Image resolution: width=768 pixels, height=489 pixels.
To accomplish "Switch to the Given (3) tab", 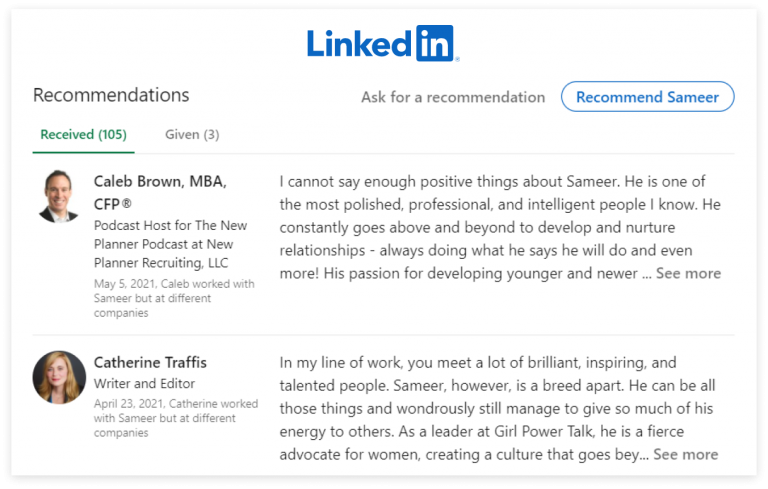I will pyautogui.click(x=192, y=134).
